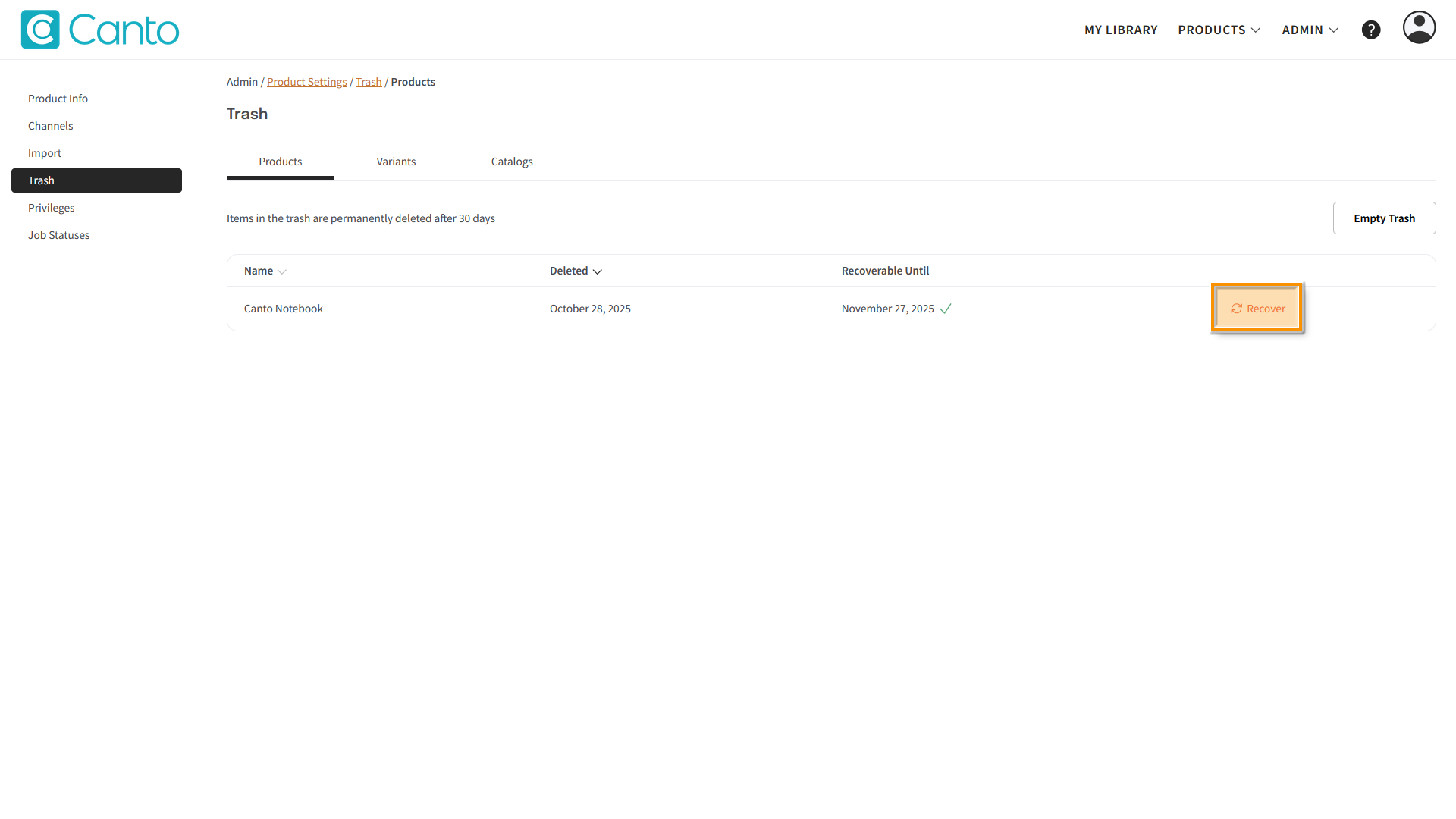Open Job Statuses in the sidebar
This screenshot has width=1456, height=819.
point(96,235)
